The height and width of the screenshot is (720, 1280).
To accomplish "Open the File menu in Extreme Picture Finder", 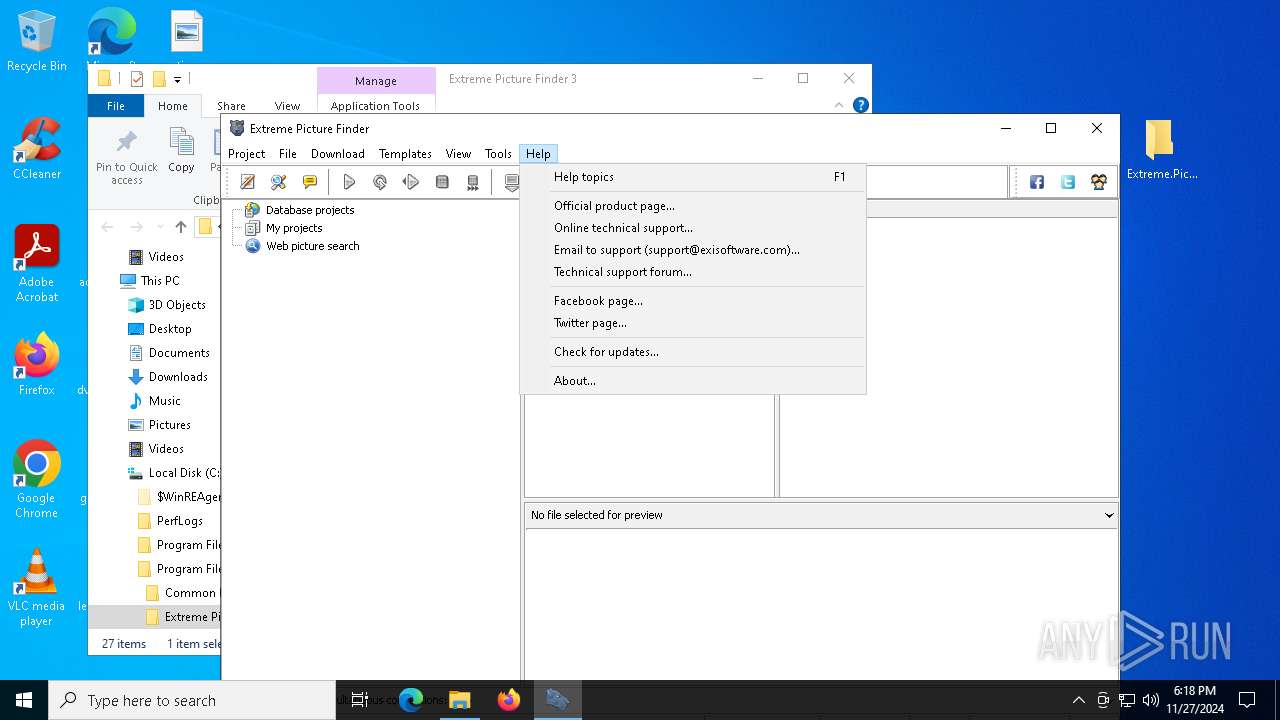I will (x=288, y=154).
